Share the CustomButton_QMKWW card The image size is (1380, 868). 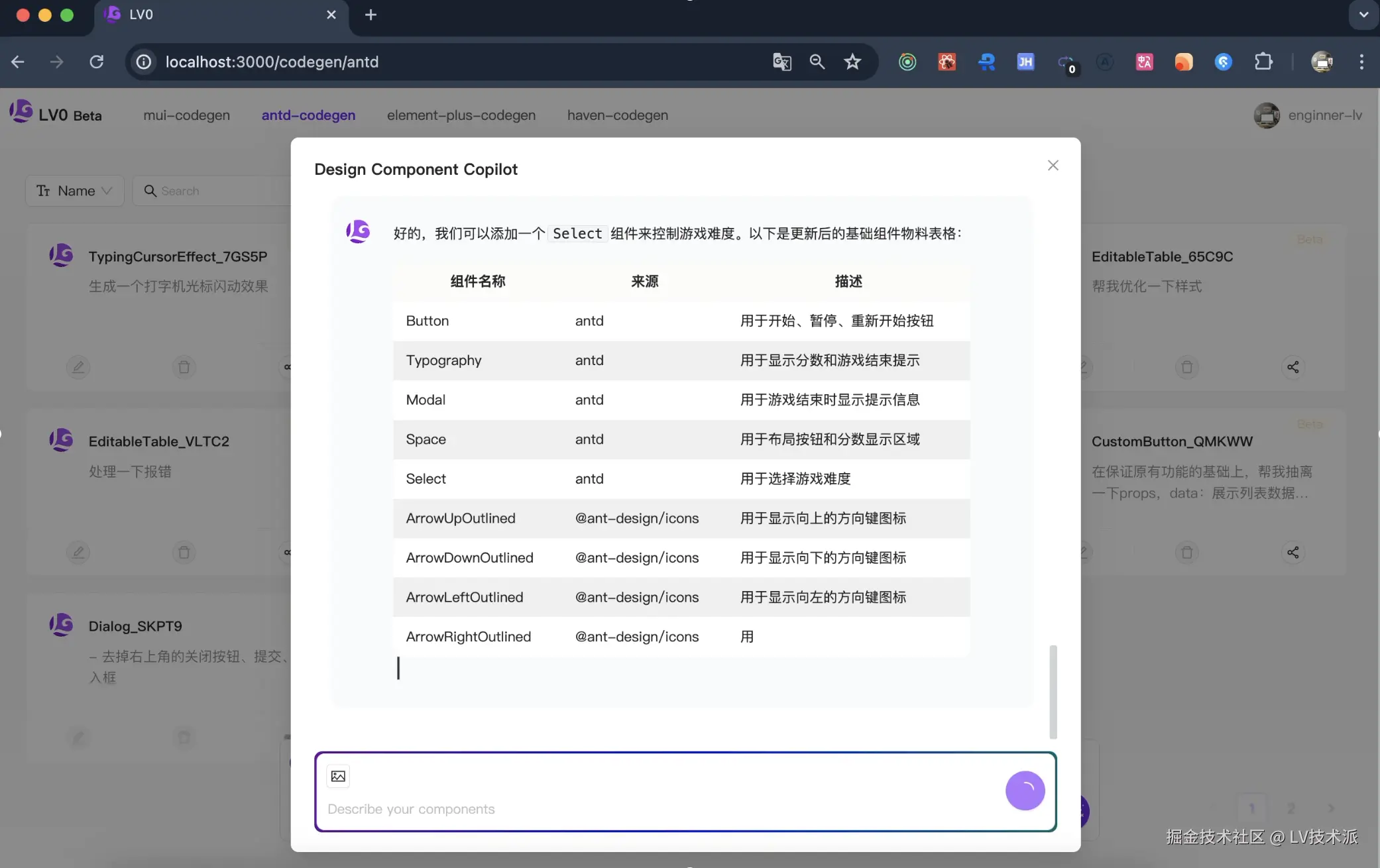tap(1293, 552)
